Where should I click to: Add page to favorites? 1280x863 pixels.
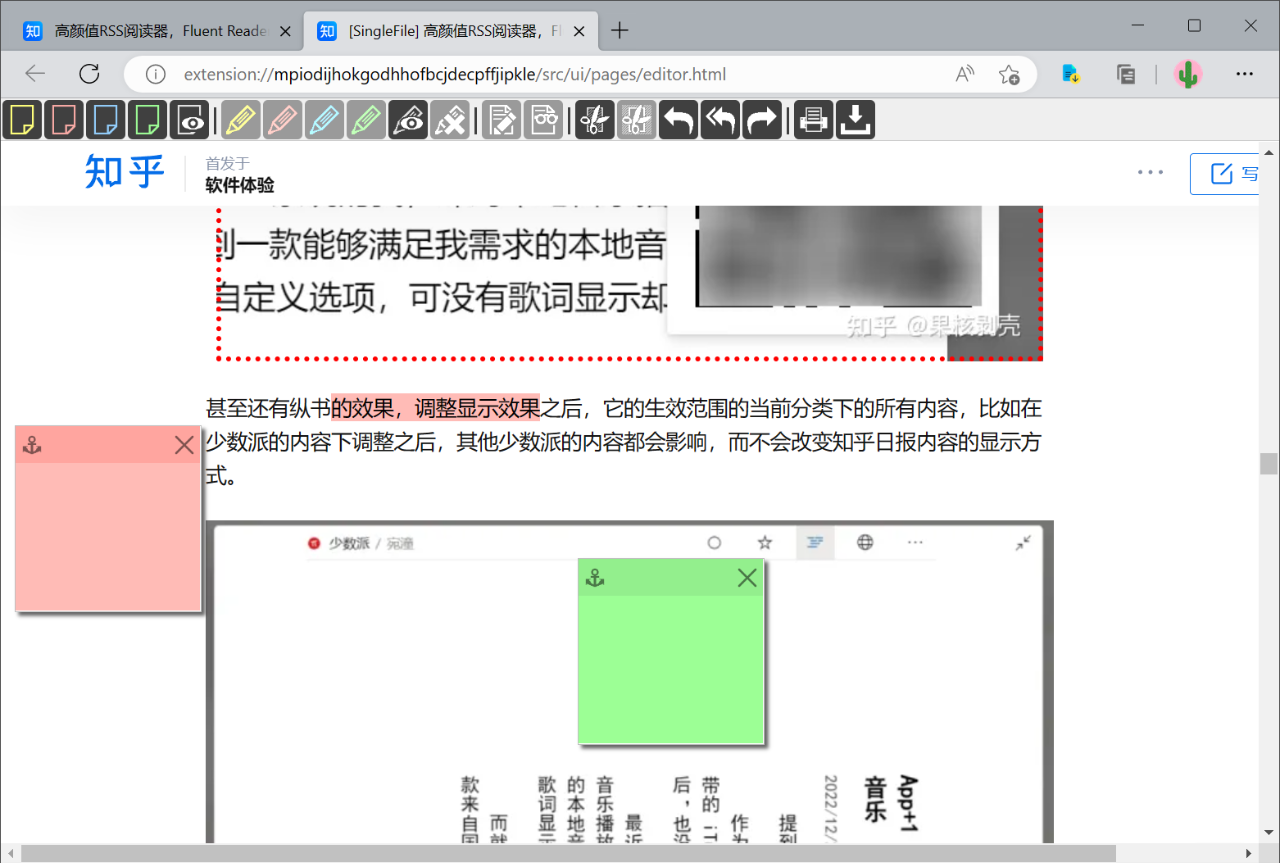1009,74
